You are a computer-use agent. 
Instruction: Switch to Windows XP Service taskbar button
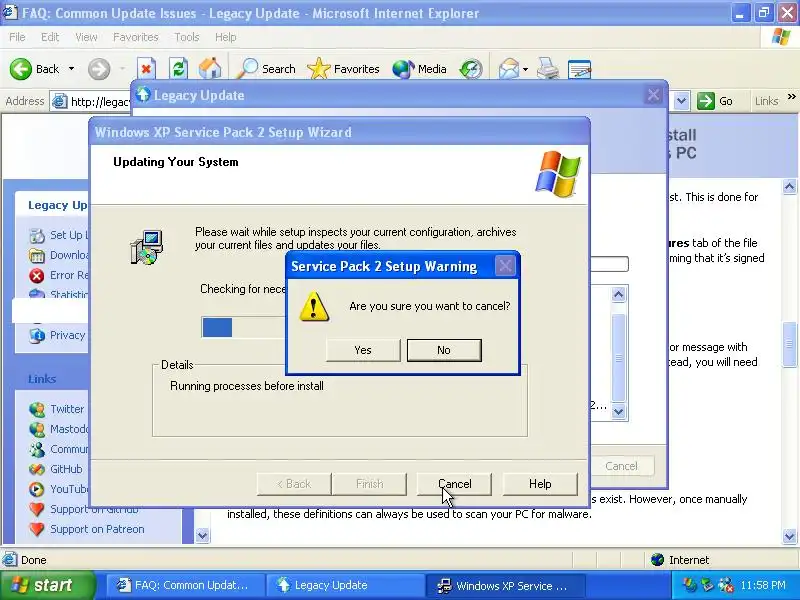[x=505, y=585]
